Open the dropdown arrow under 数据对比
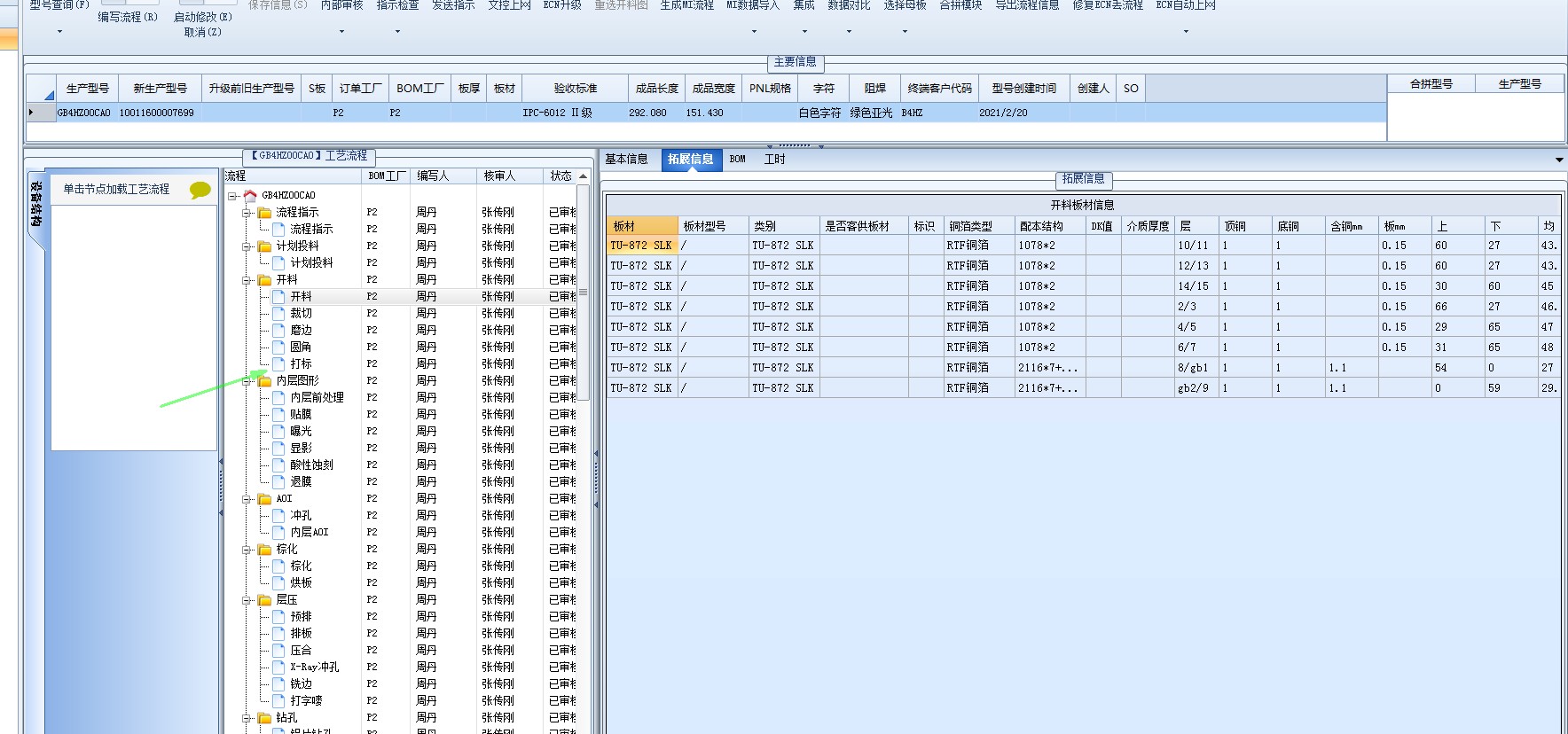 [849, 32]
